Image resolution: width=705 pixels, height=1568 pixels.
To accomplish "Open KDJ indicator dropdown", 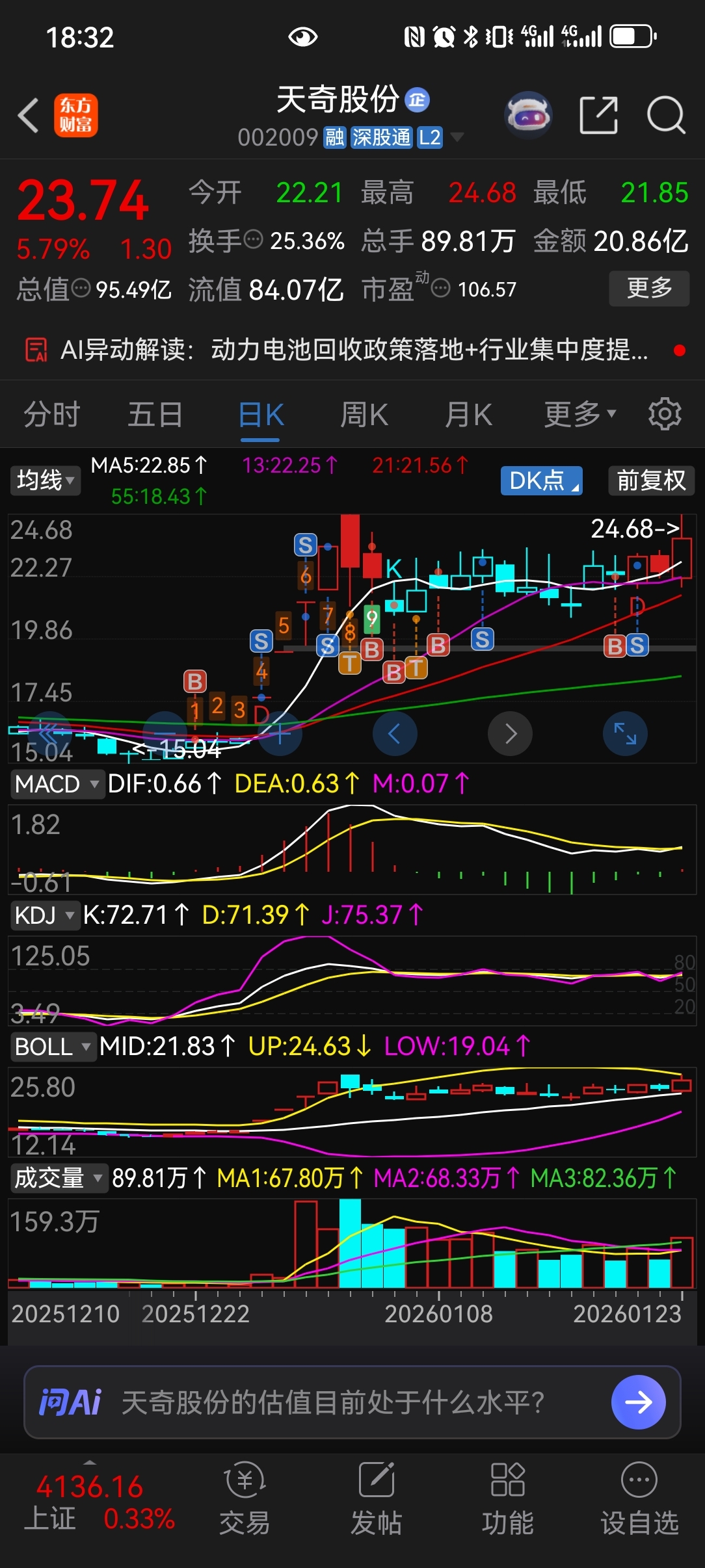I will click(x=44, y=915).
